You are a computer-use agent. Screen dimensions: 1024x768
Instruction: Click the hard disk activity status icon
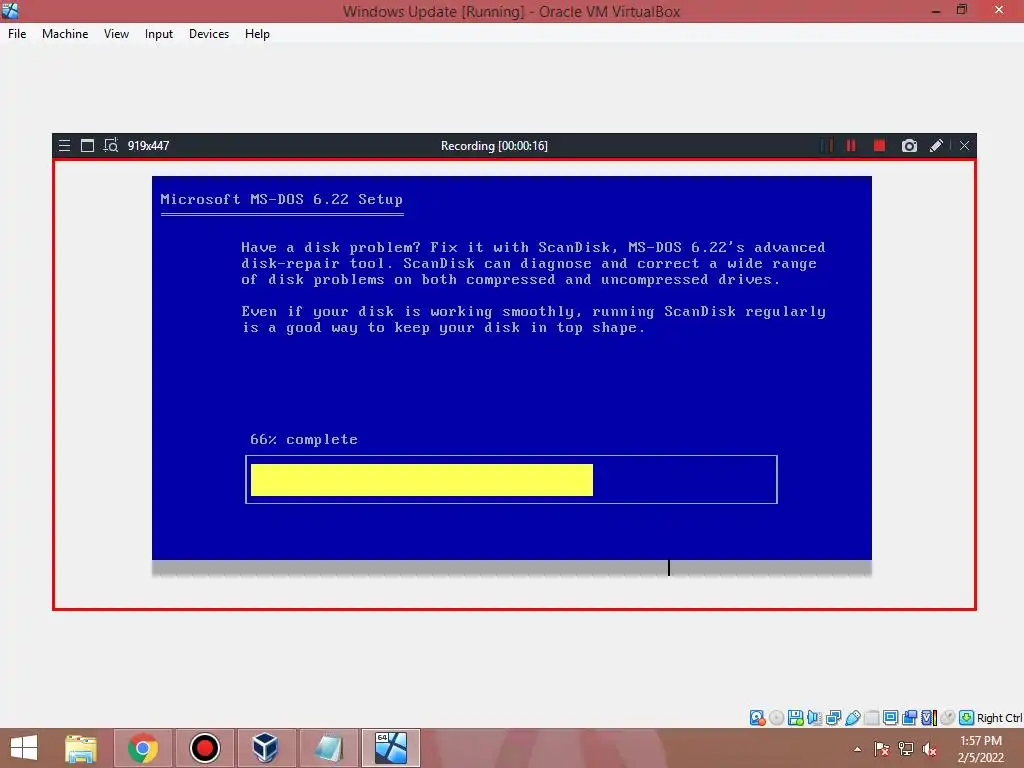(758, 718)
